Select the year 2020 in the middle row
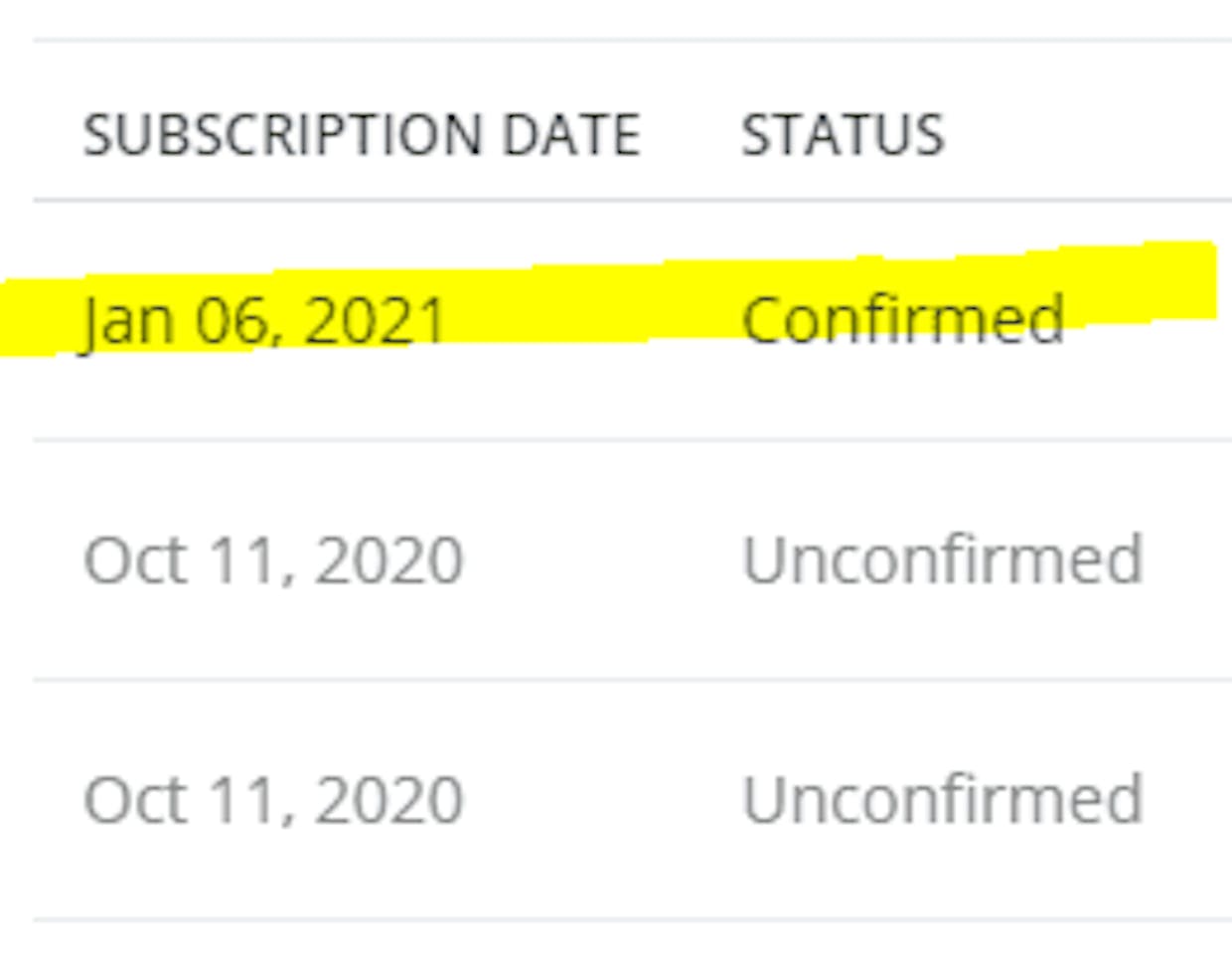 pyautogui.click(x=389, y=560)
